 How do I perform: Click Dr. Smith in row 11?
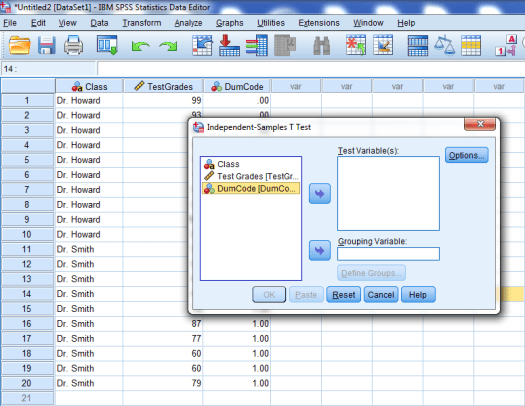click(x=89, y=249)
